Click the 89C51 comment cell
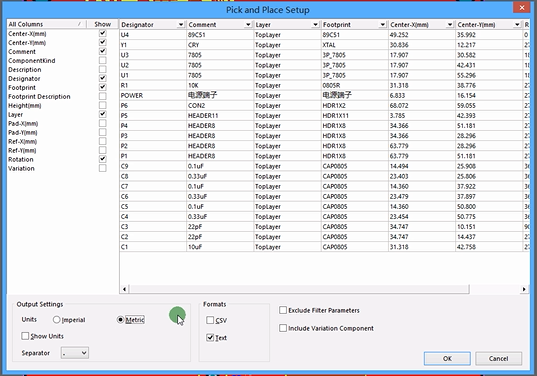 (x=220, y=35)
